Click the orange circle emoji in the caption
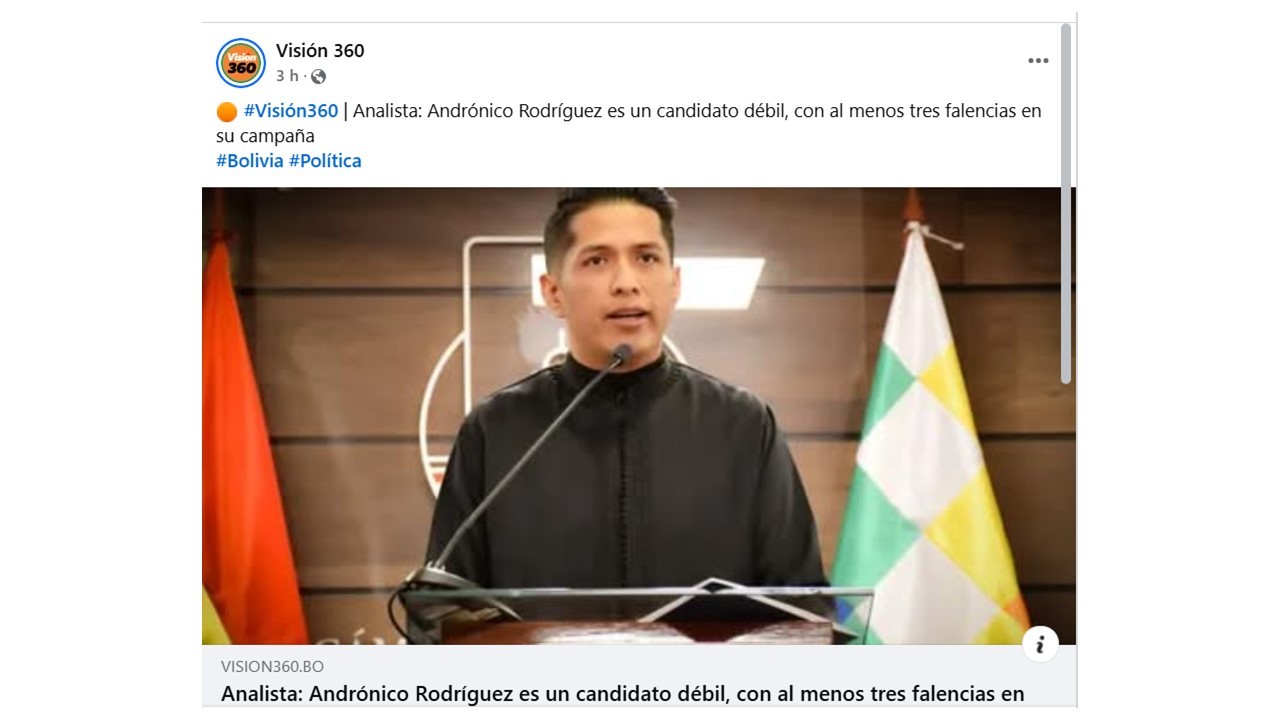The width and height of the screenshot is (1280, 720). (x=227, y=111)
